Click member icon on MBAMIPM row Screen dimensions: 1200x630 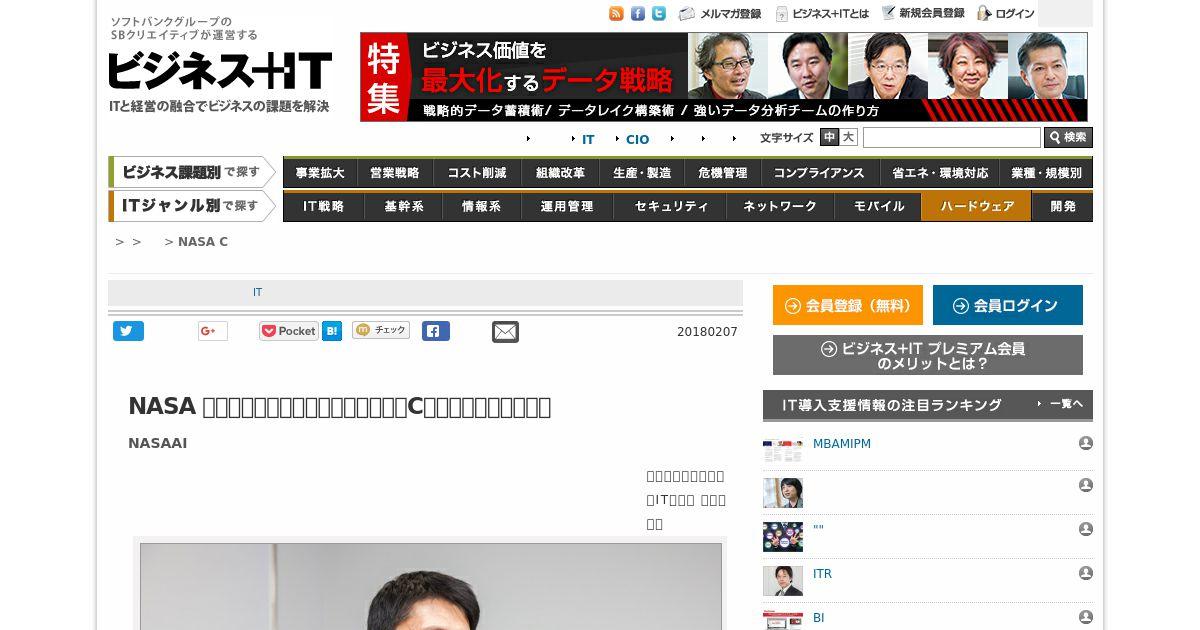(x=1086, y=443)
